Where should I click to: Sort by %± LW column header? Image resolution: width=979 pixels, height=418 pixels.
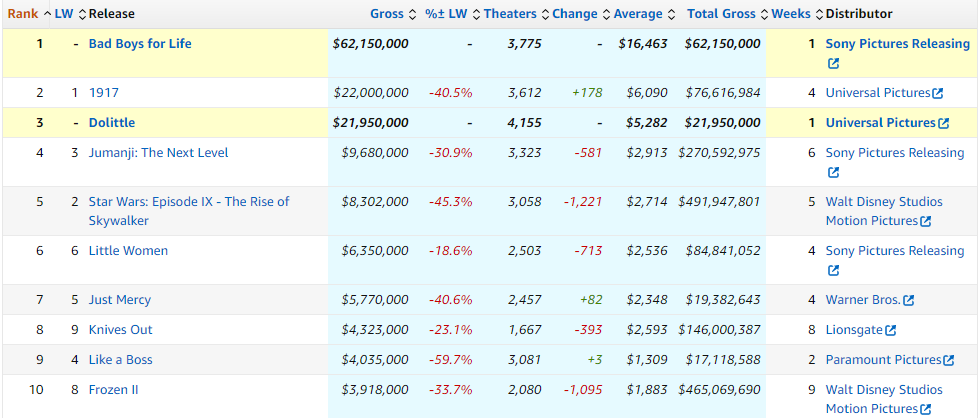pos(445,14)
